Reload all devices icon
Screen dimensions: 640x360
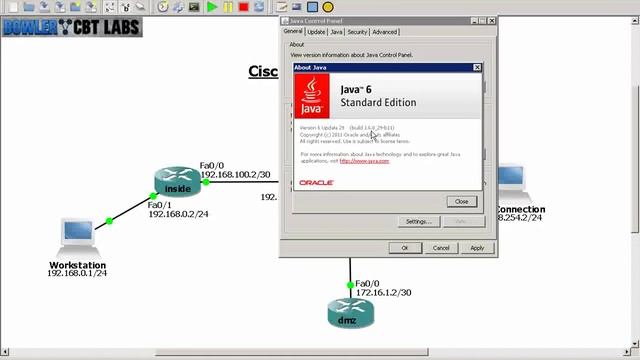coord(259,7)
